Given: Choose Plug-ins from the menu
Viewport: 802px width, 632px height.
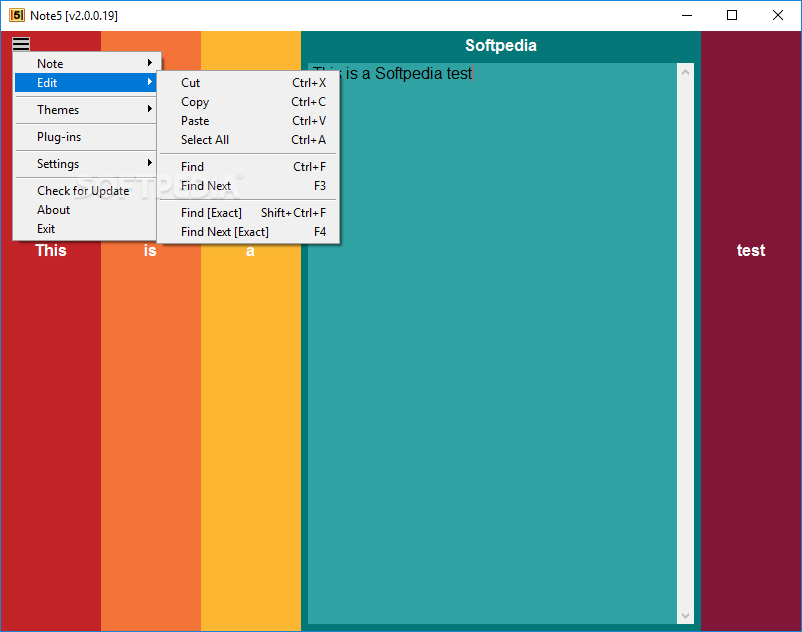Looking at the screenshot, I should coord(85,137).
